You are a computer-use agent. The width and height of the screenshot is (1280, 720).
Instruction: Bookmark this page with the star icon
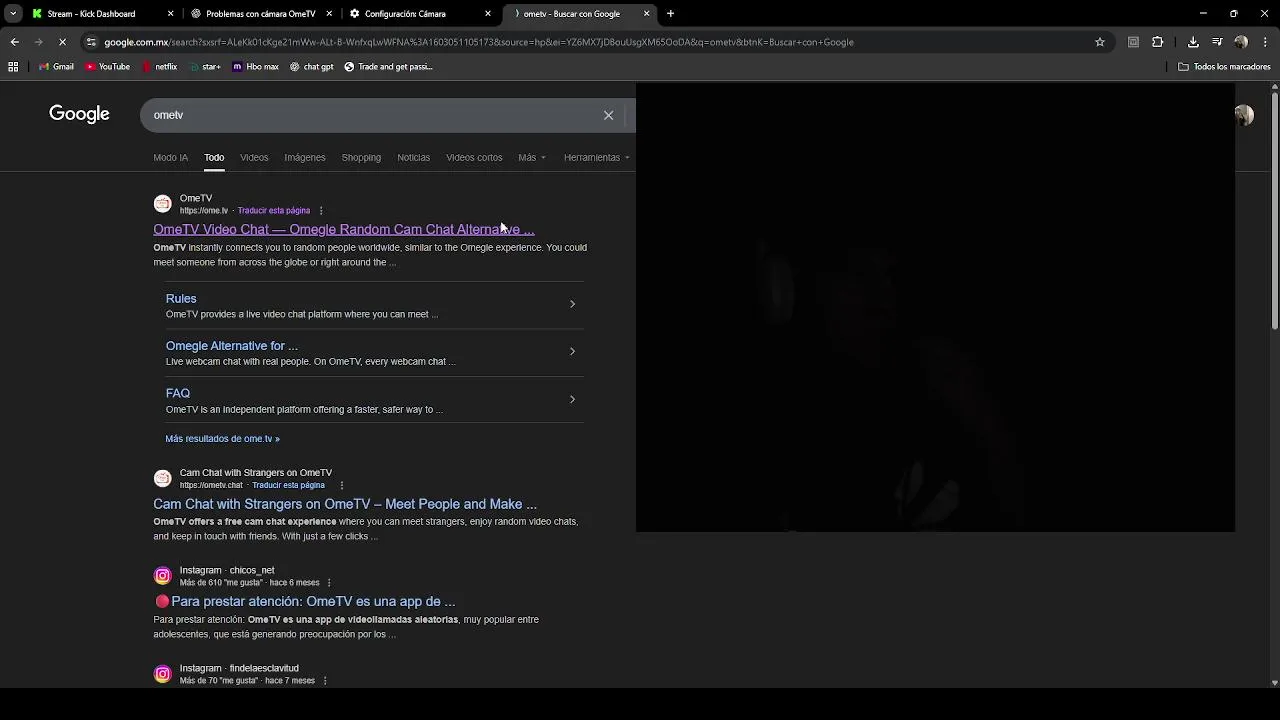click(x=1100, y=42)
